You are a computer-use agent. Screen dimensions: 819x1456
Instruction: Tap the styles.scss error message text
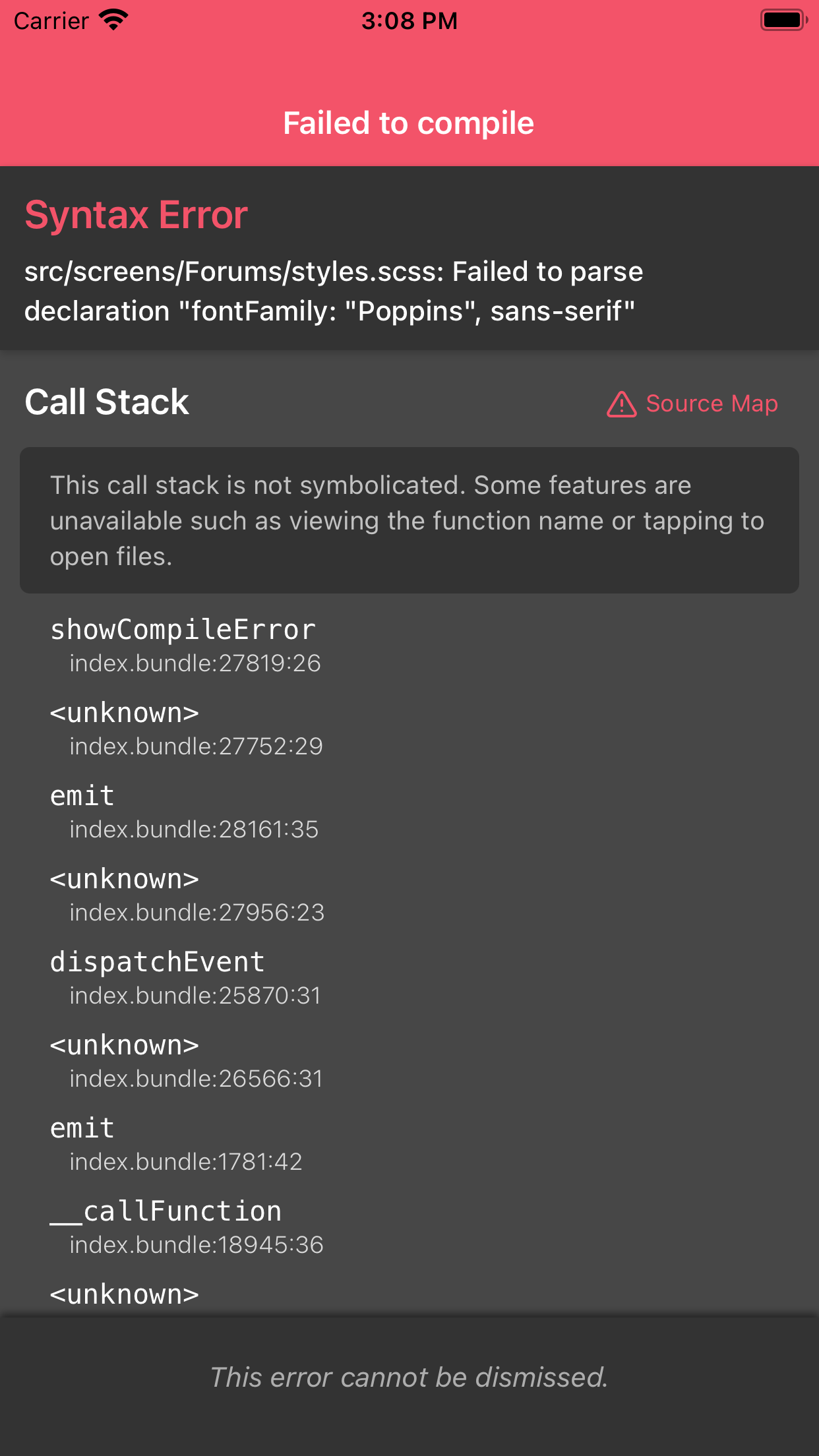click(334, 291)
